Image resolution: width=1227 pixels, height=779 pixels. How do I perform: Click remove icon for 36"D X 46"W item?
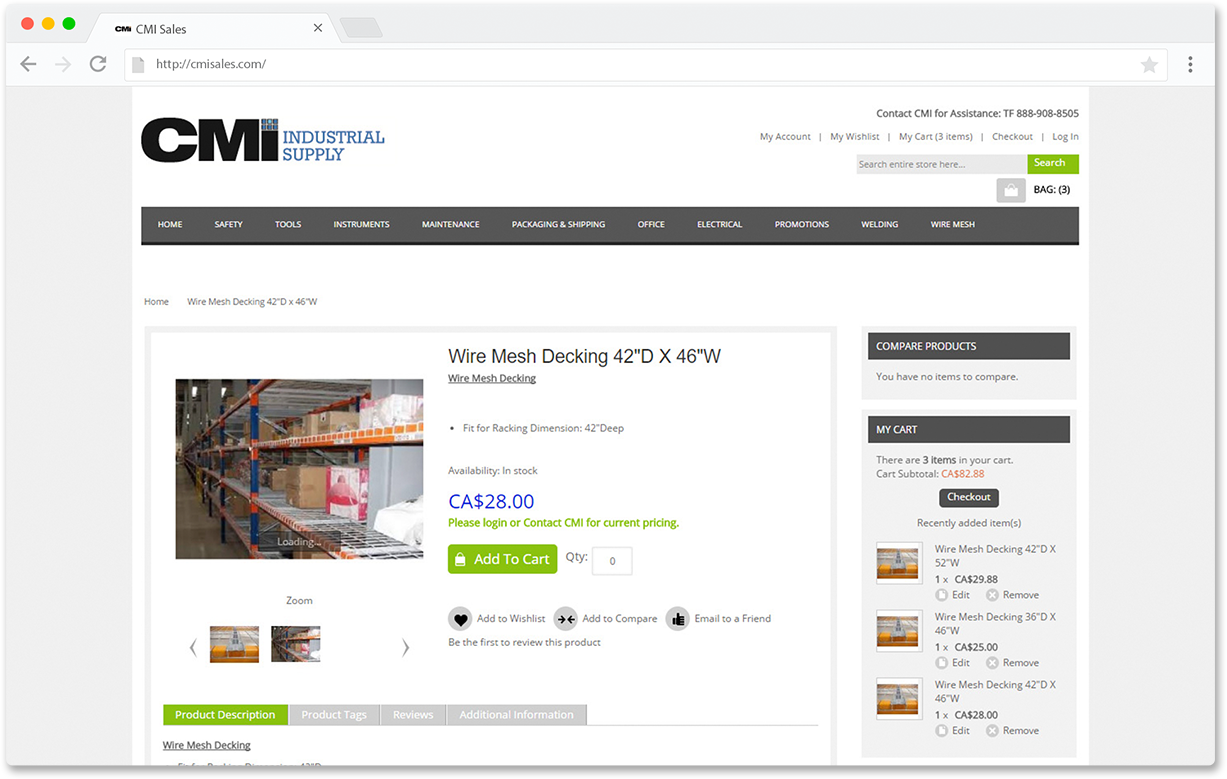[x=992, y=663]
